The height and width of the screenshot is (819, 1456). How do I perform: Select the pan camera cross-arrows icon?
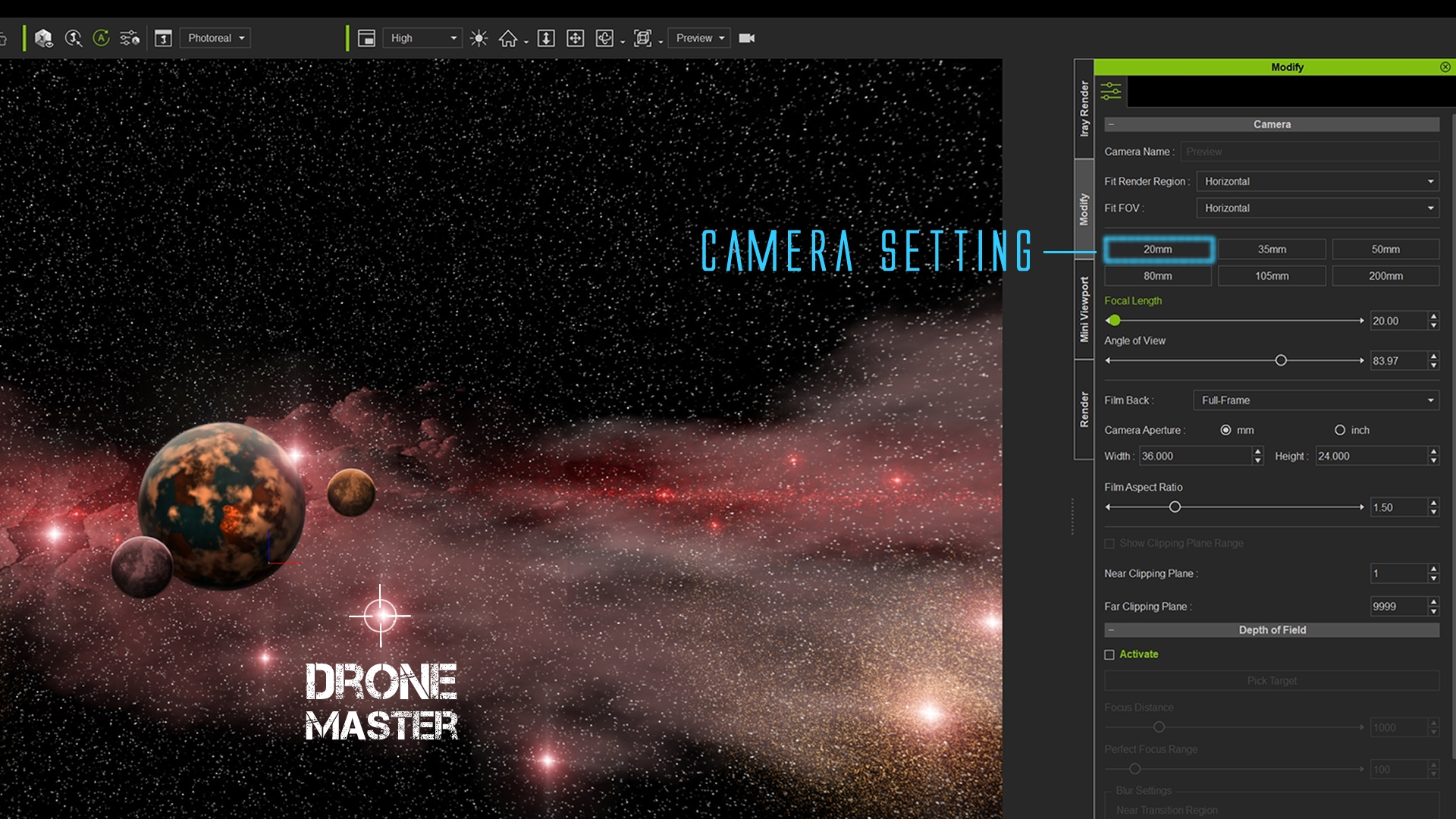pos(576,38)
